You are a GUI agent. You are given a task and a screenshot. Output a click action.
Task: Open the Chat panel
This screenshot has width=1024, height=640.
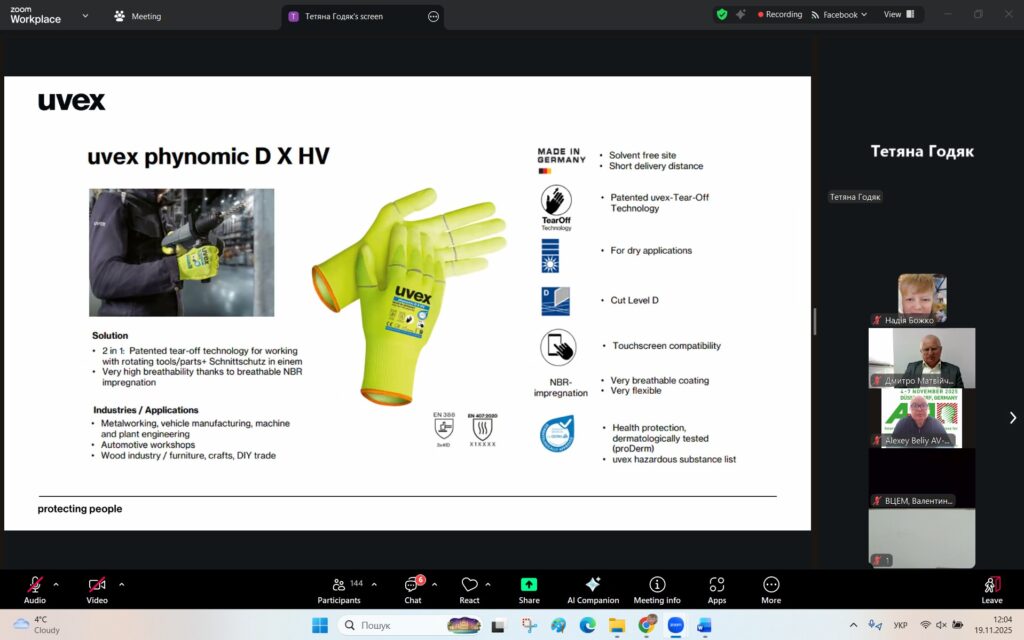(412, 589)
